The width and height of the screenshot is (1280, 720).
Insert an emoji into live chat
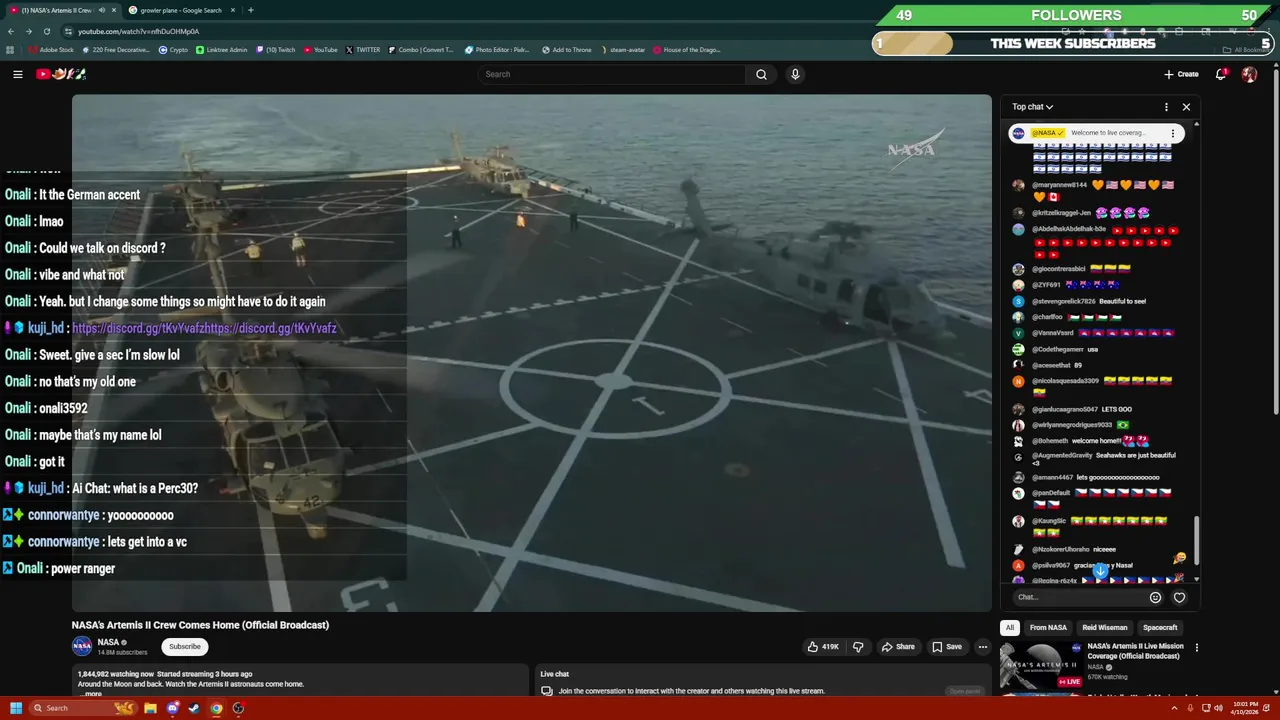point(1155,597)
